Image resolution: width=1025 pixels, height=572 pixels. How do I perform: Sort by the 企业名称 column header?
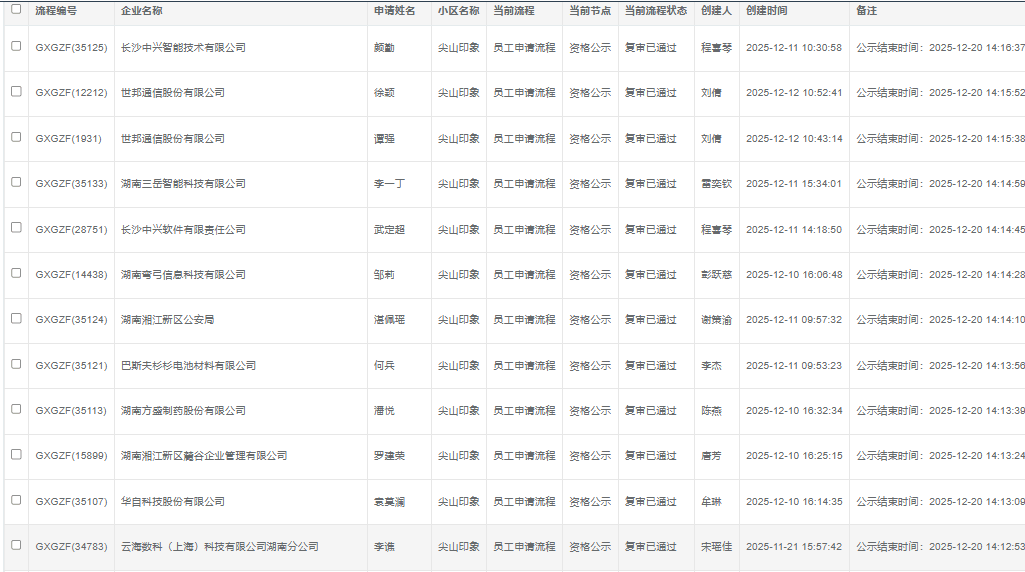coord(142,11)
